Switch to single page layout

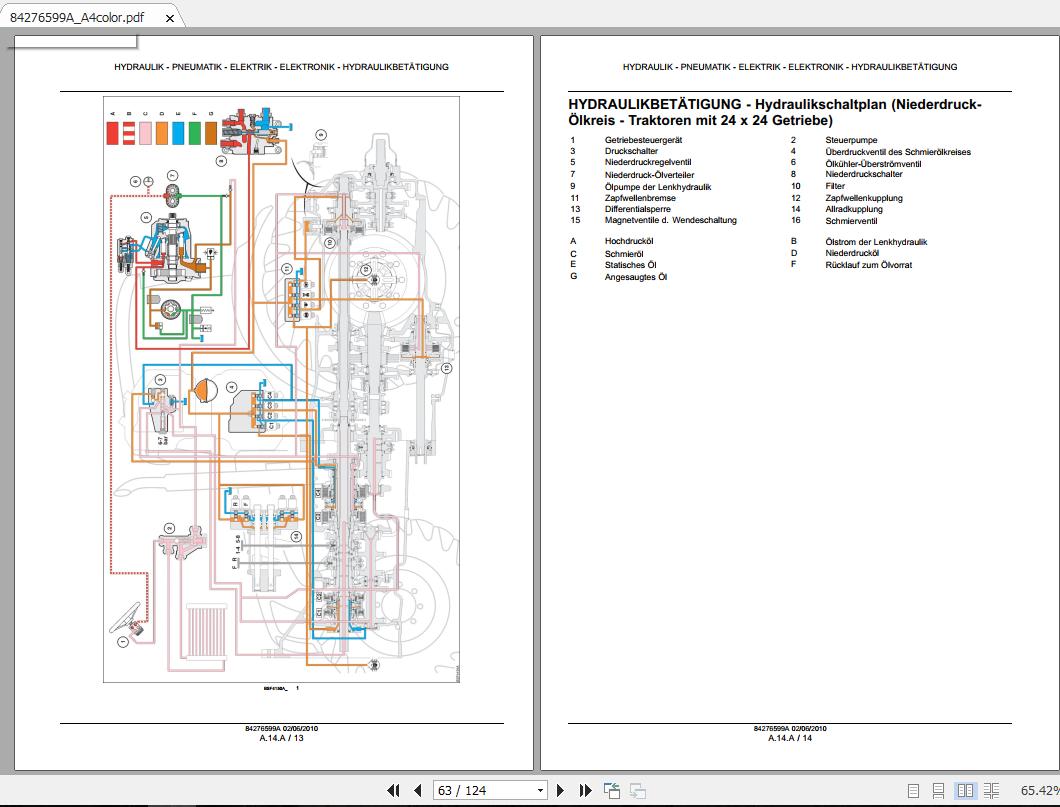click(x=914, y=790)
